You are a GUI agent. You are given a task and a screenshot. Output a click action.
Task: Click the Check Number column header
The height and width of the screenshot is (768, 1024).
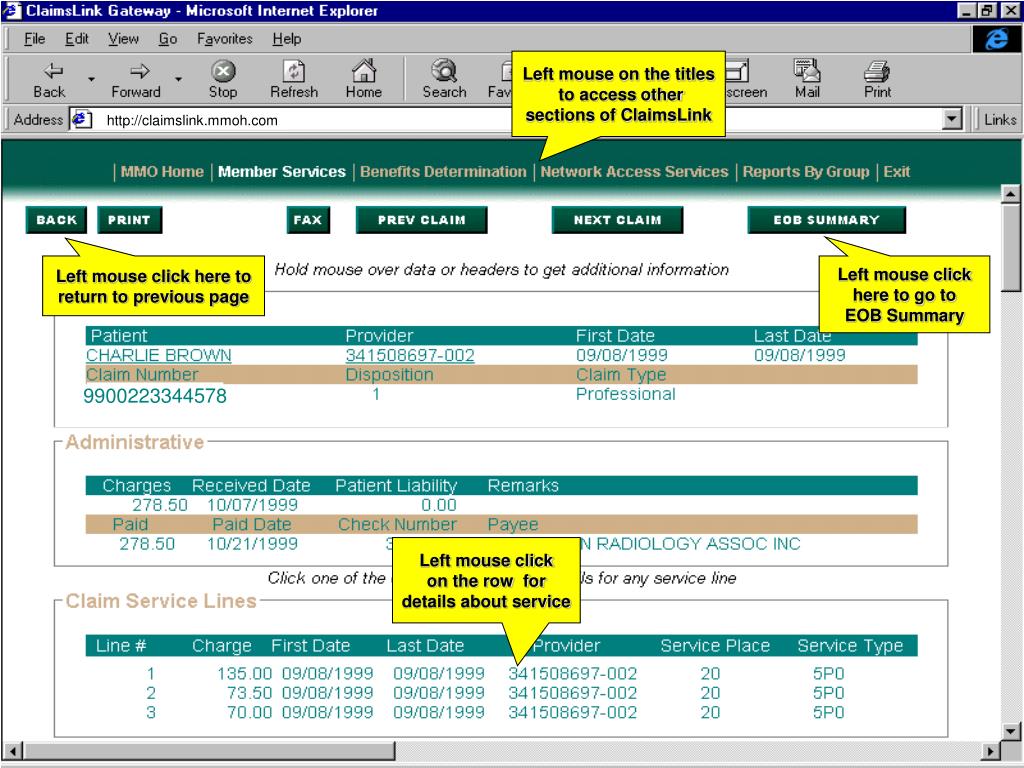point(397,524)
